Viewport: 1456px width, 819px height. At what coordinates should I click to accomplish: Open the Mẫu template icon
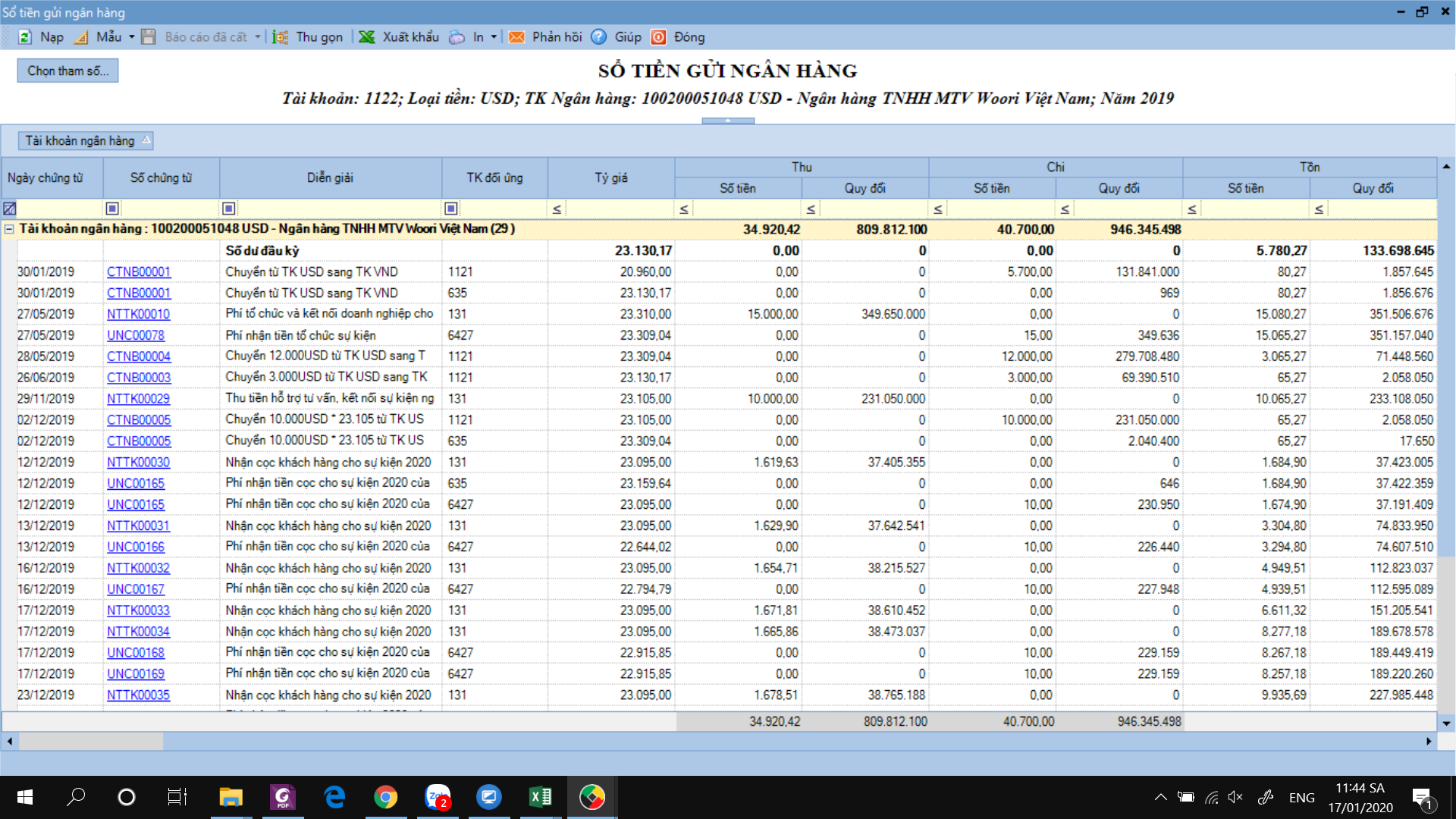coord(81,37)
